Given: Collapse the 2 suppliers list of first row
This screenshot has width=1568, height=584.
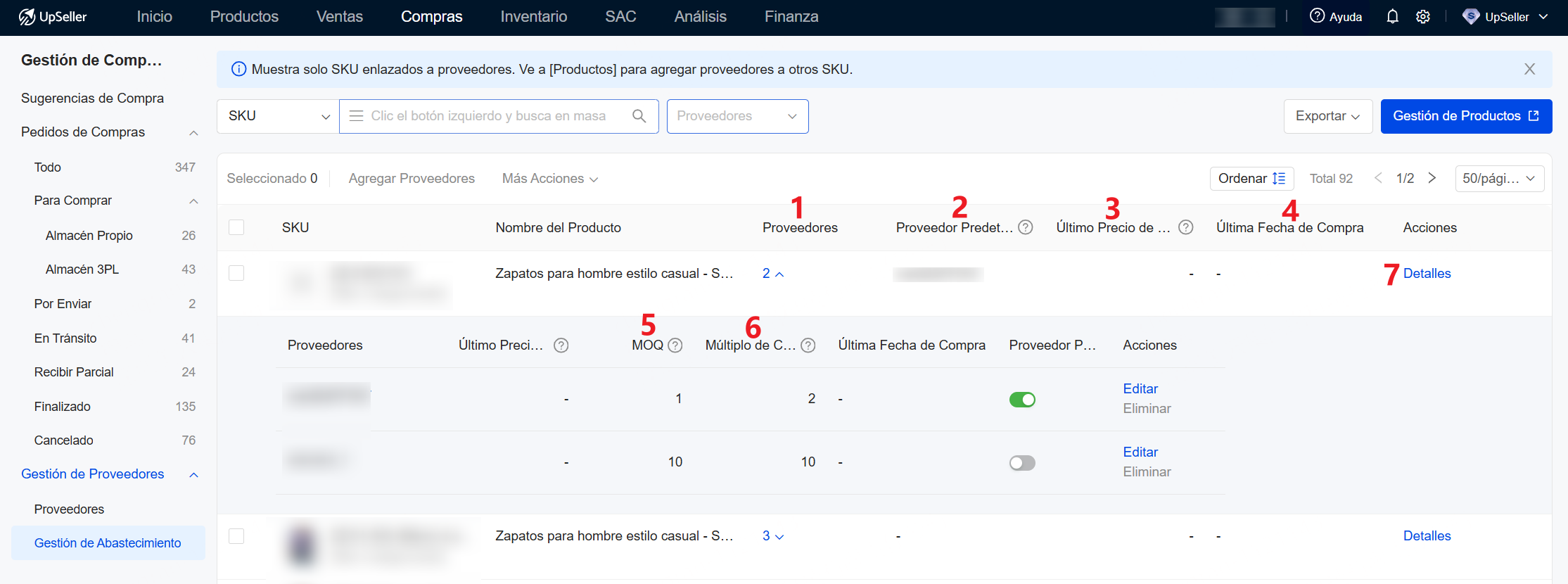Looking at the screenshot, I should point(773,274).
